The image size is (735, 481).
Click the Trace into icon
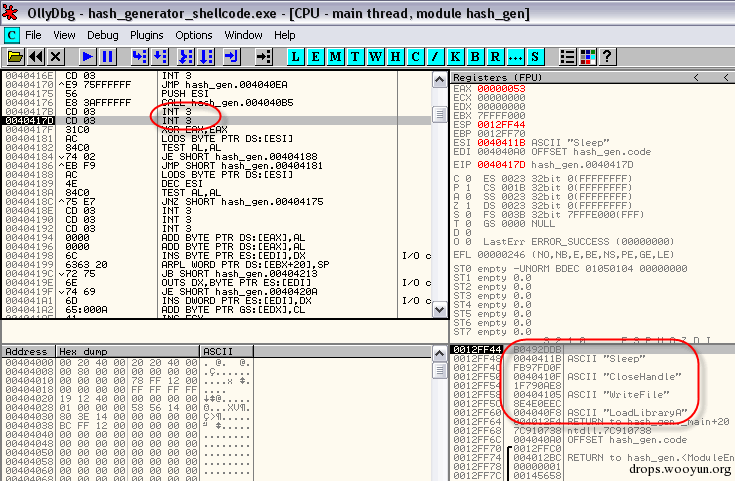186,57
